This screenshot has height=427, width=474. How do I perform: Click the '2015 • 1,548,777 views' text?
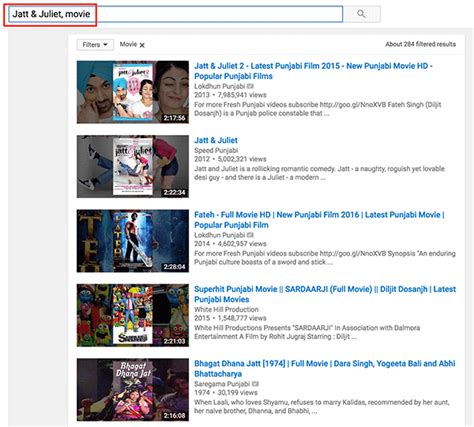click(x=230, y=318)
